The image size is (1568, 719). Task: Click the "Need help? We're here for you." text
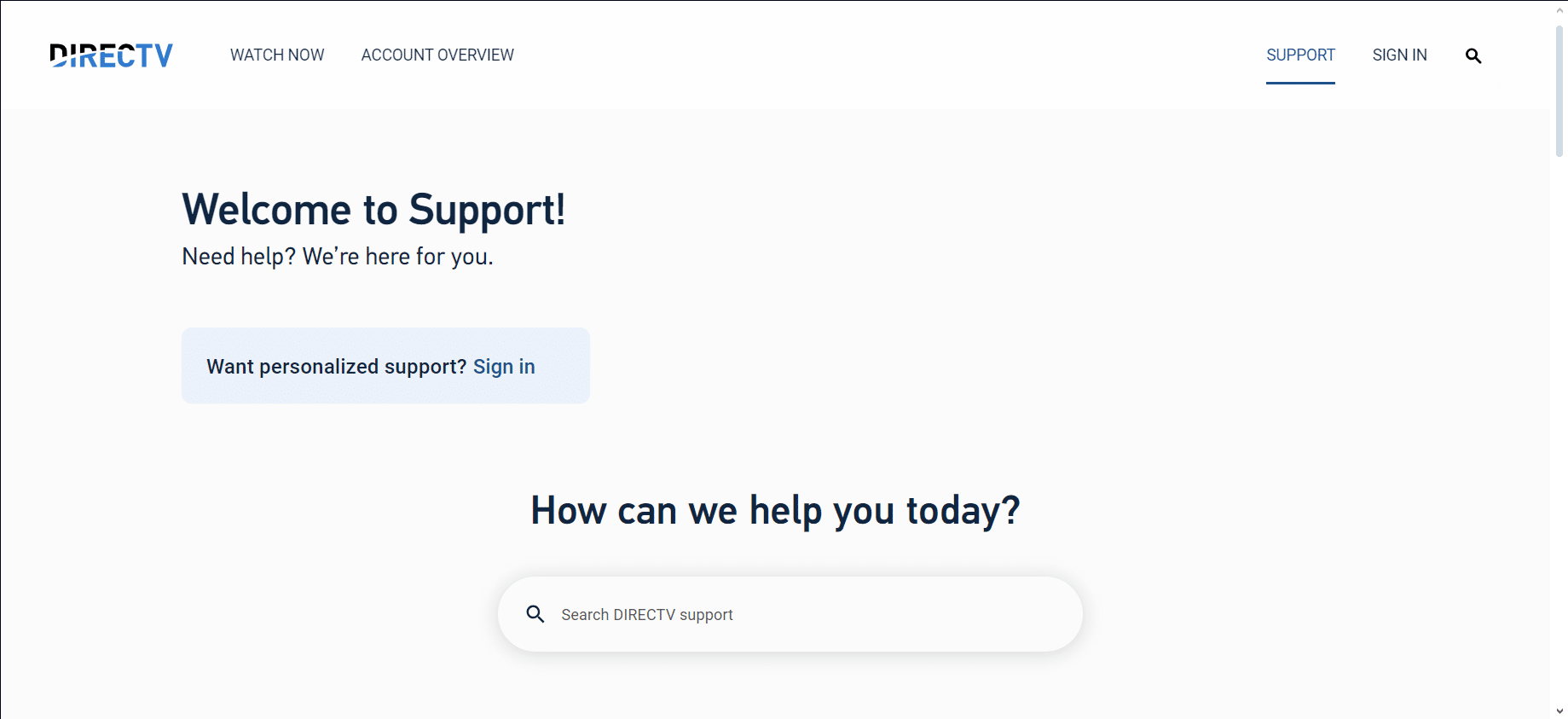tap(338, 257)
